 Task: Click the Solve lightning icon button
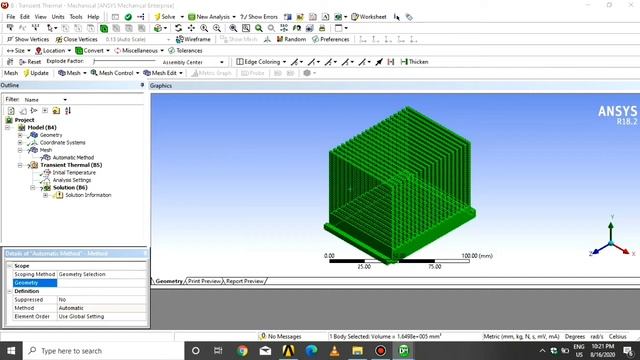(164, 17)
